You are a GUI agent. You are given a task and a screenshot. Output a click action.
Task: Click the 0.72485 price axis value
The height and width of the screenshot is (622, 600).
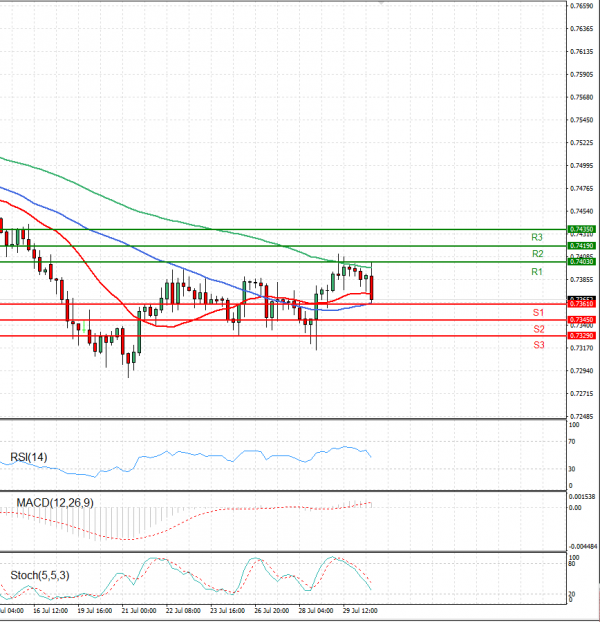click(x=582, y=417)
